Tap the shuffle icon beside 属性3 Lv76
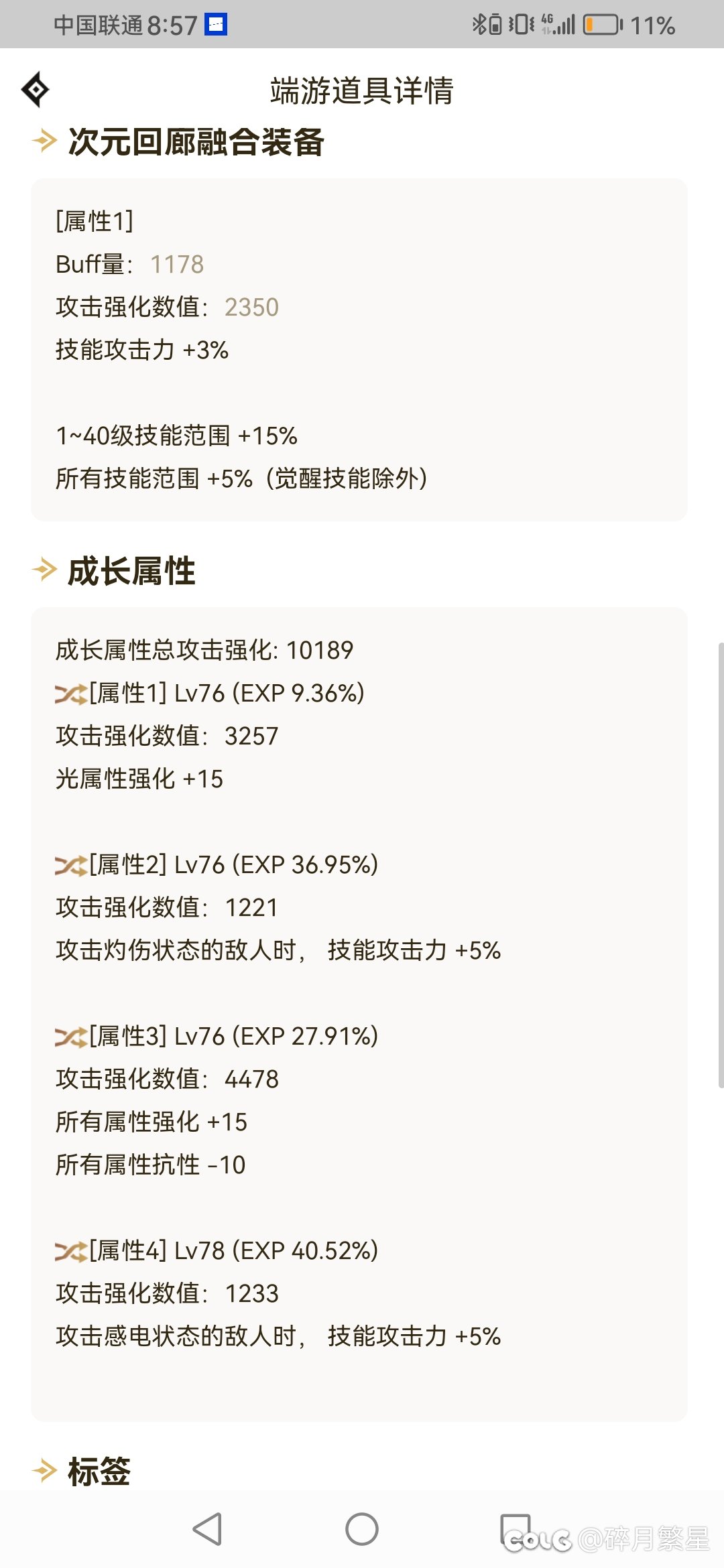The width and height of the screenshot is (724, 1568). [70, 1037]
